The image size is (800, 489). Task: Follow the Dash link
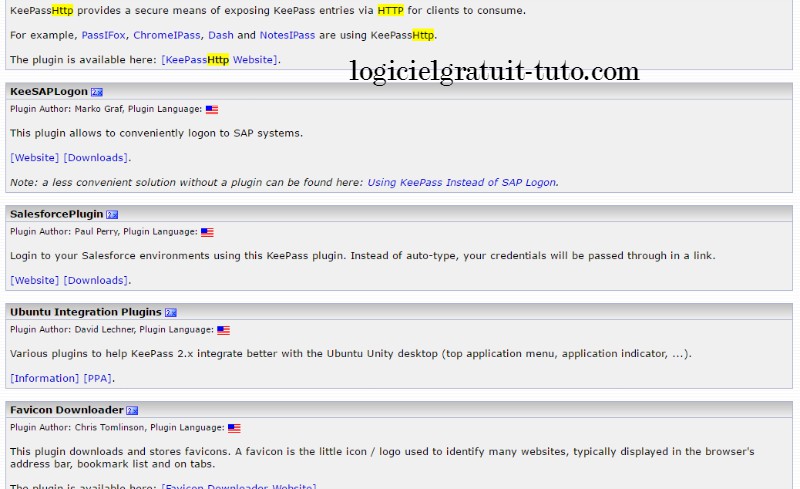[221, 35]
